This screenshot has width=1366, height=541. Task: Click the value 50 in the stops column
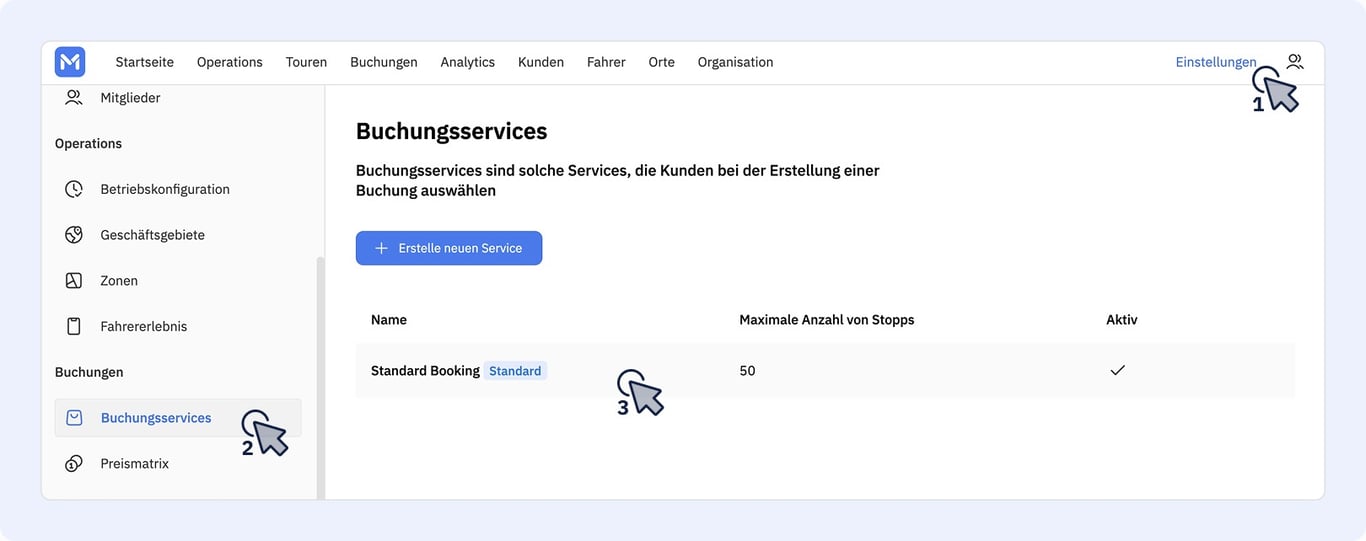(747, 371)
